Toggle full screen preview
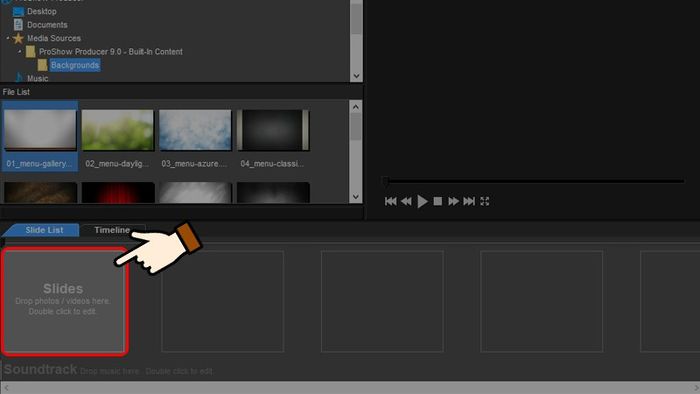This screenshot has width=700, height=394. tap(485, 201)
